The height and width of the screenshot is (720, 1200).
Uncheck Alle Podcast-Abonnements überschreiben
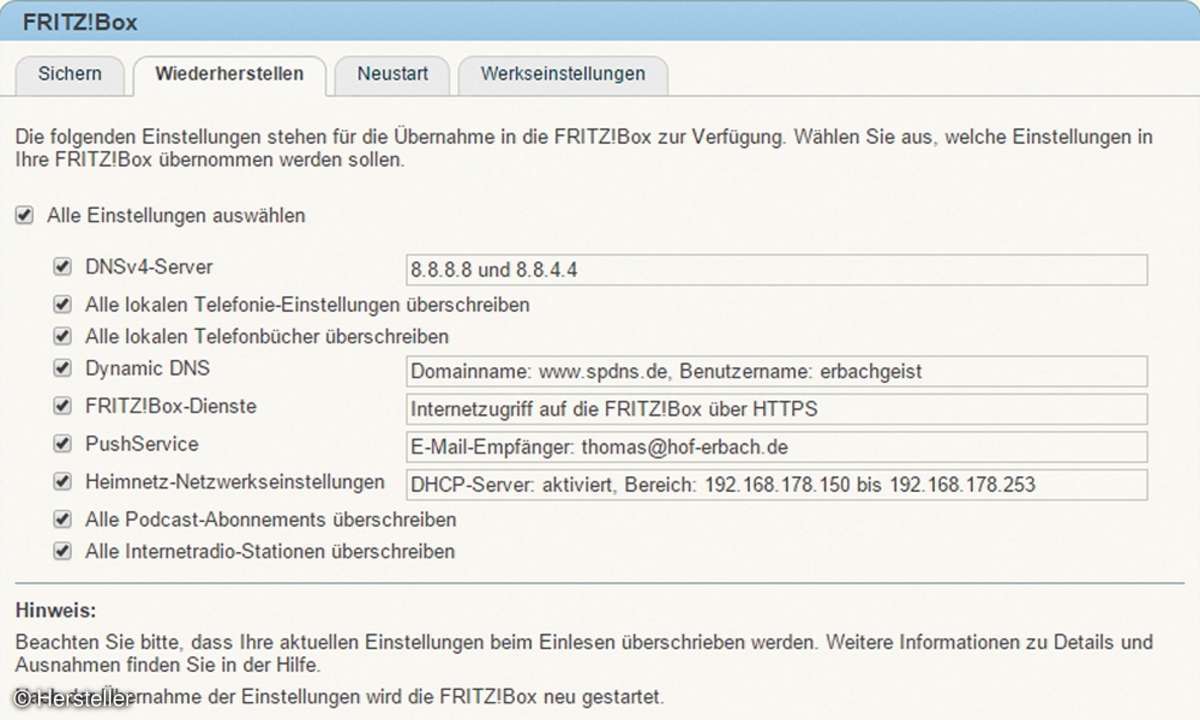click(63, 519)
